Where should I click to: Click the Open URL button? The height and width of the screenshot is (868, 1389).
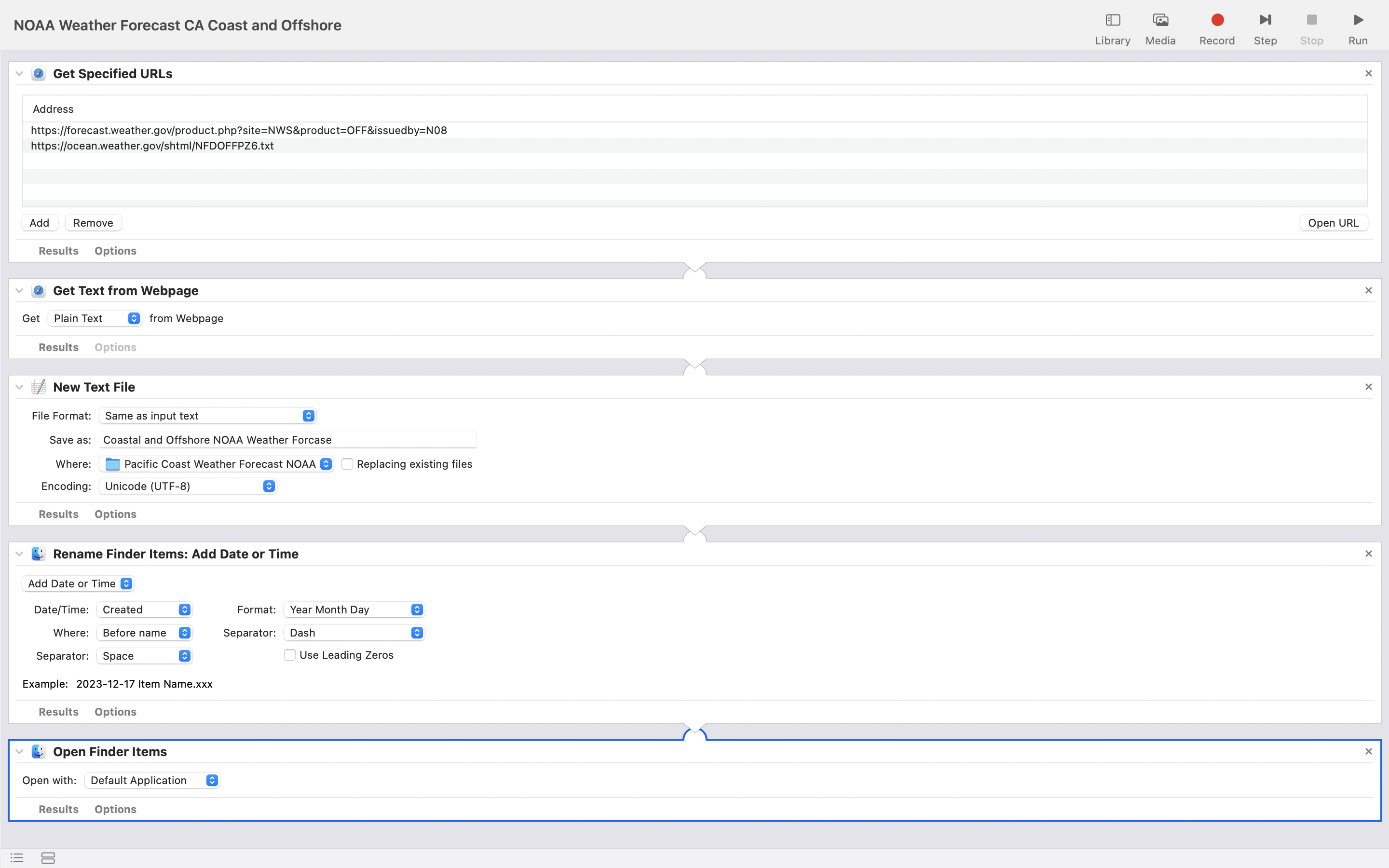pyautogui.click(x=1333, y=223)
